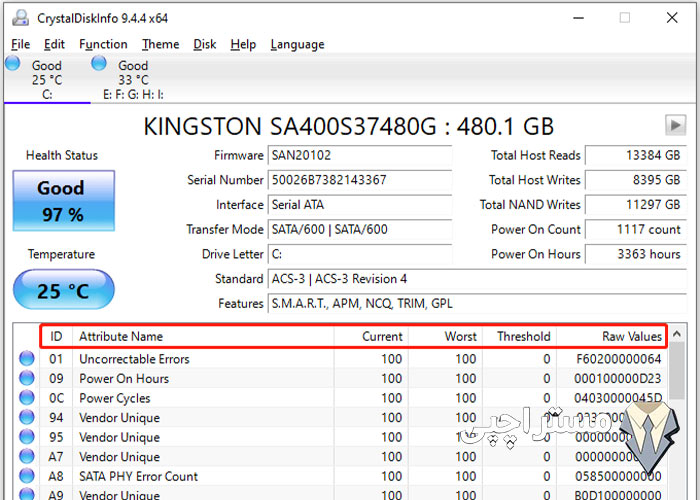Image resolution: width=700 pixels, height=500 pixels.
Task: Click raw value 058500000000
Action: coord(618,476)
